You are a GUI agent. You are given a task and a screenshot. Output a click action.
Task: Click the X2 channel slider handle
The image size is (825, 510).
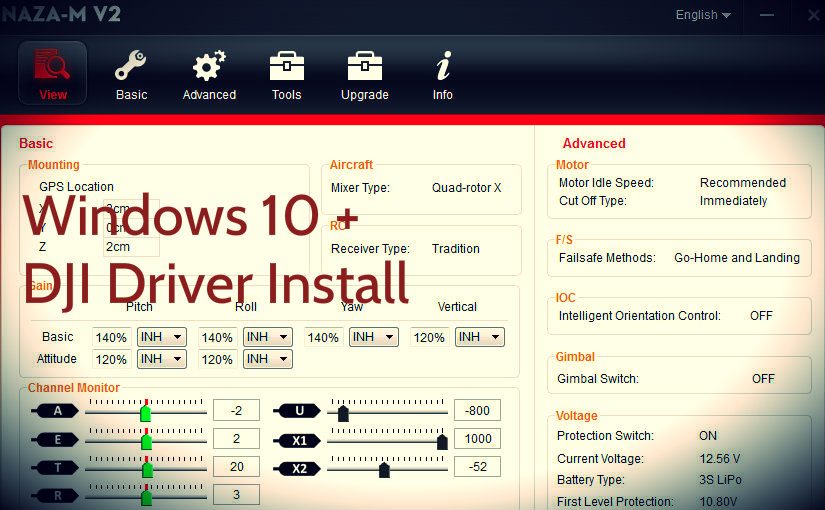tap(384, 469)
